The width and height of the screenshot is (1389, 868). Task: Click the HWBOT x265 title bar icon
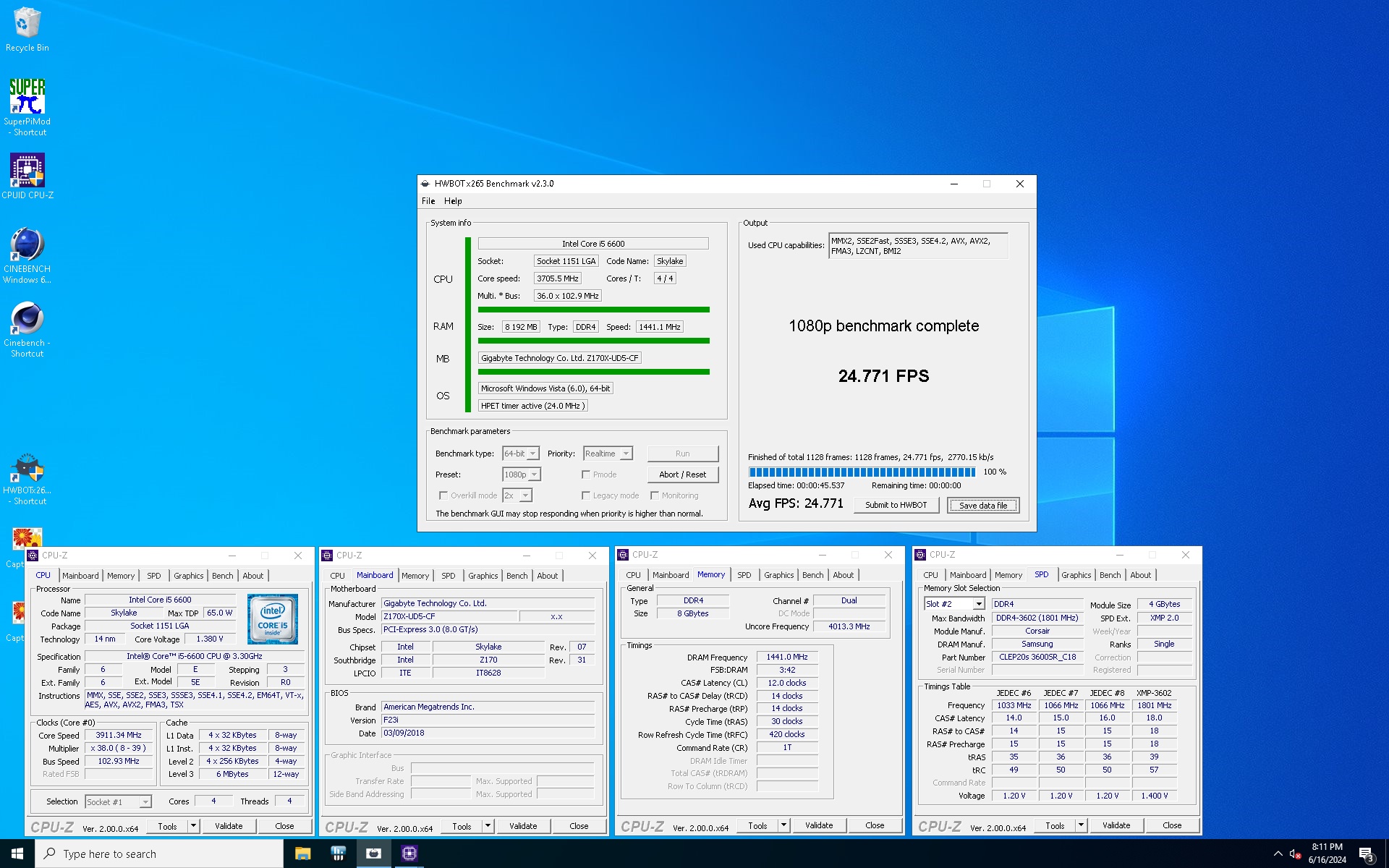click(x=426, y=184)
